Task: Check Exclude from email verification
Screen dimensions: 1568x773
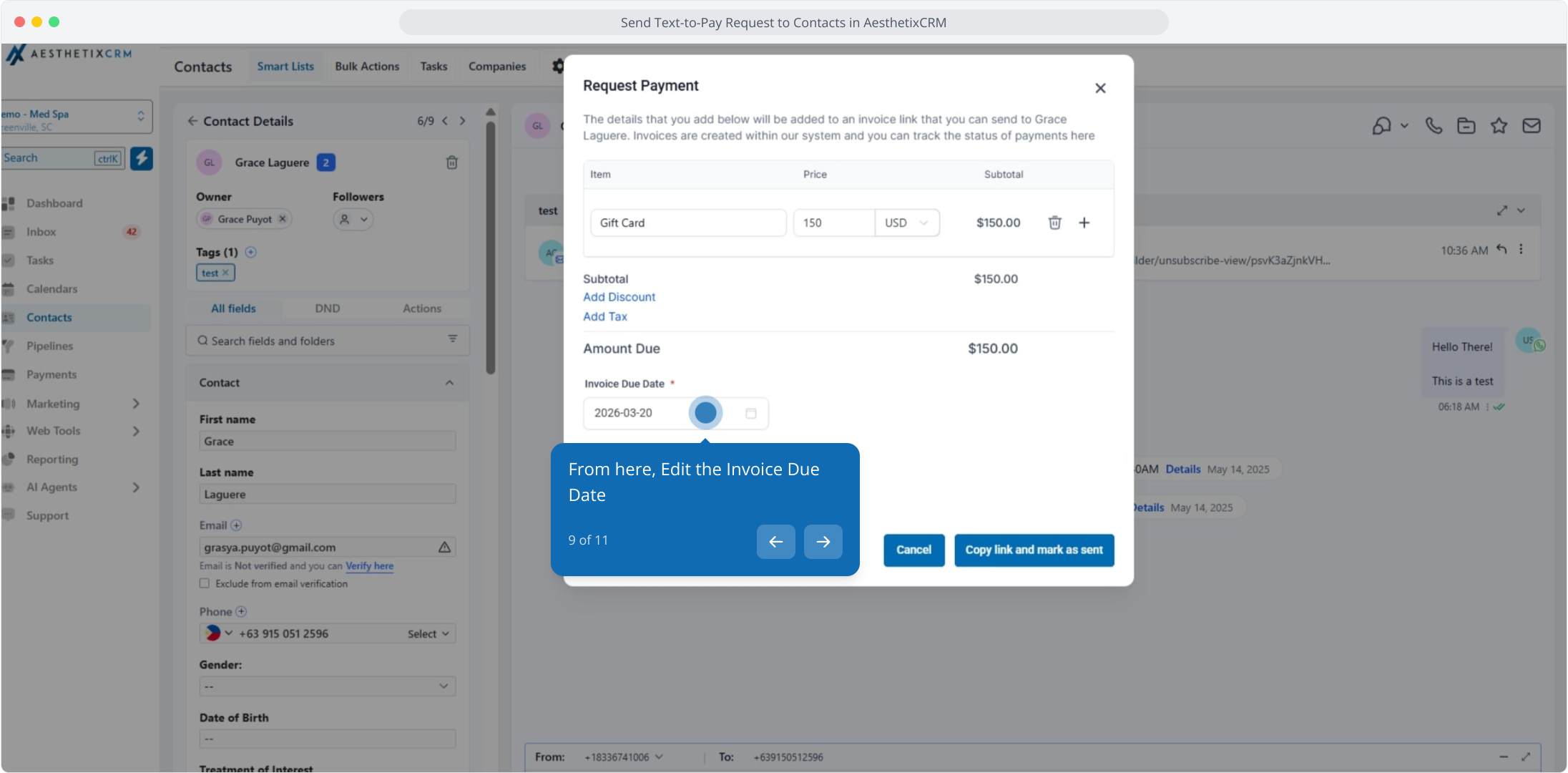Action: [205, 583]
